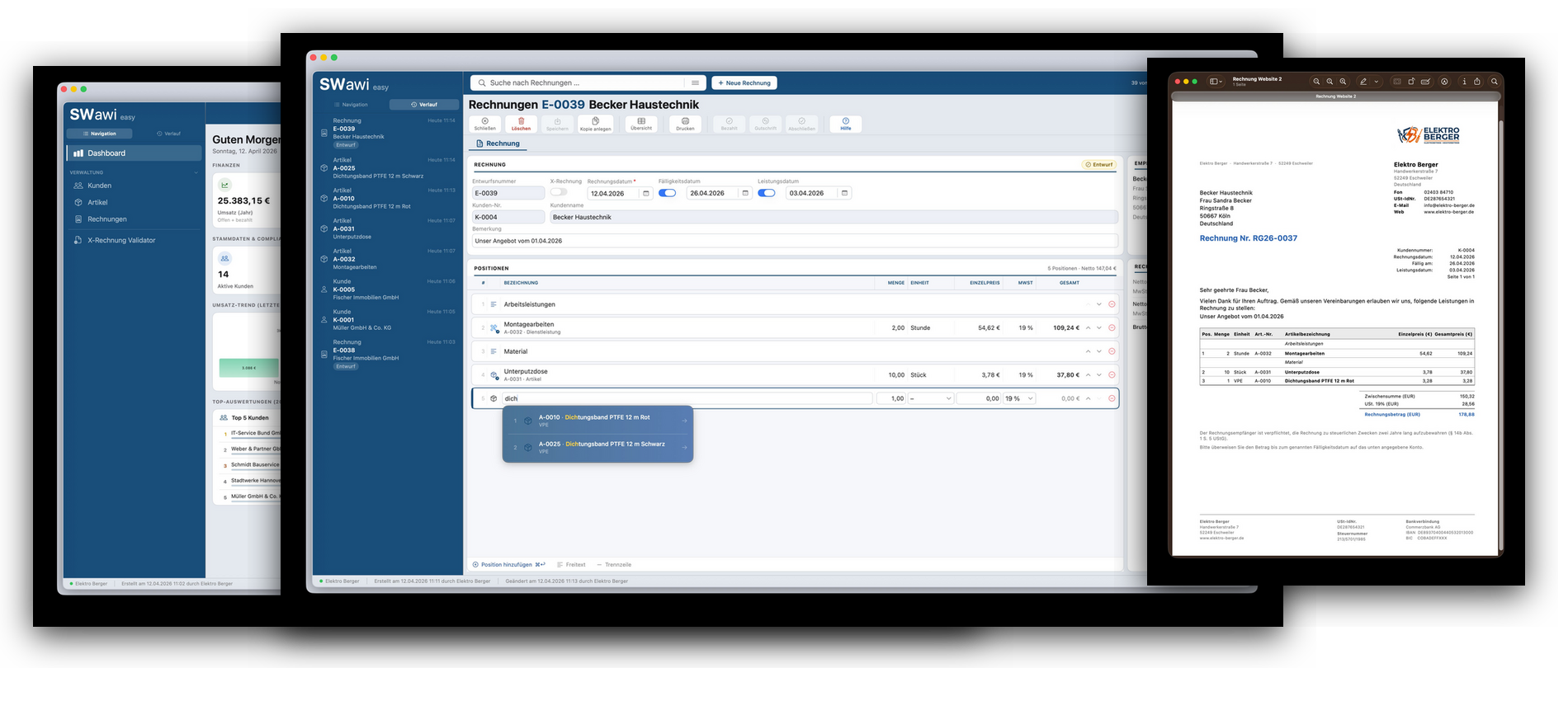Image resolution: width=1568 pixels, height=701 pixels.
Task: Enable the X-Rechnung switch
Action: (559, 192)
